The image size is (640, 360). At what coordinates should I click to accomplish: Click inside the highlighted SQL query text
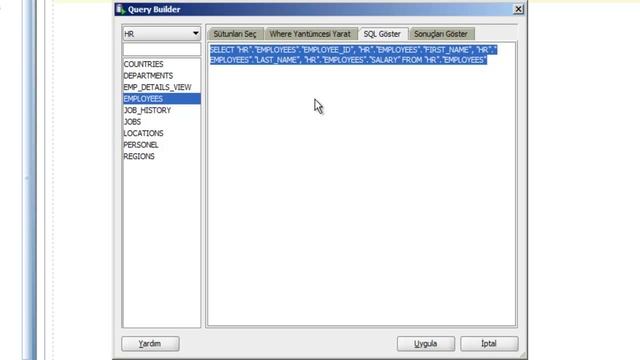point(353,55)
